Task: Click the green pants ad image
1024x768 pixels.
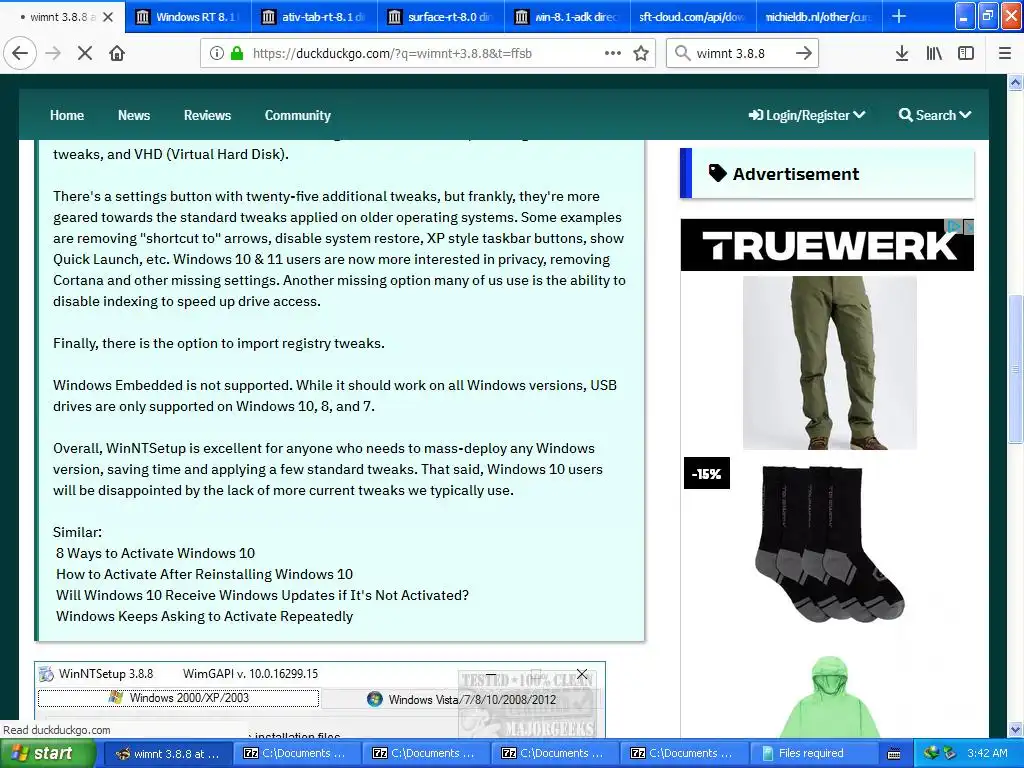Action: pyautogui.click(x=829, y=362)
